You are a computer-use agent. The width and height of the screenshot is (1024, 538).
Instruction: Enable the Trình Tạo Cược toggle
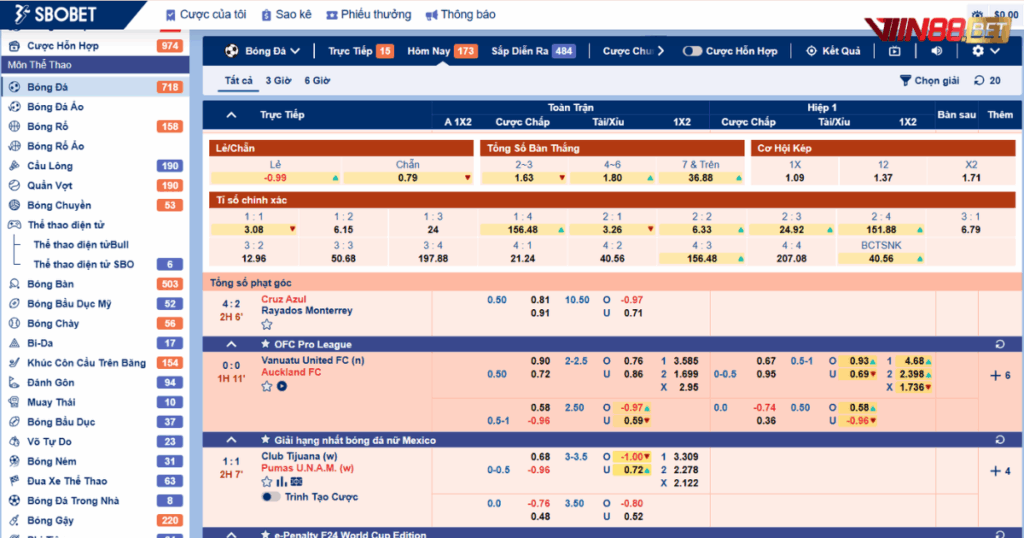(x=269, y=497)
